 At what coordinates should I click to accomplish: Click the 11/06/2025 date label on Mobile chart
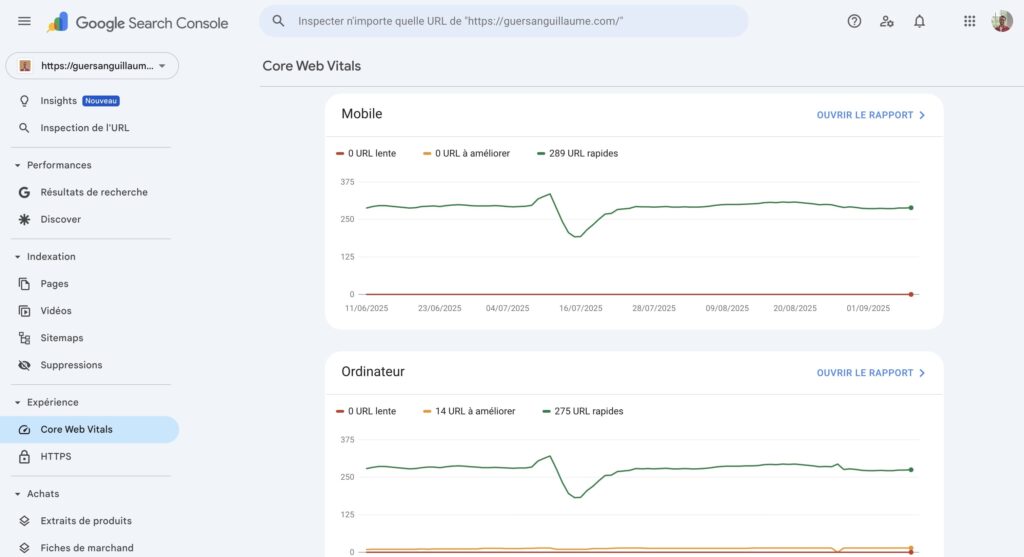point(366,308)
